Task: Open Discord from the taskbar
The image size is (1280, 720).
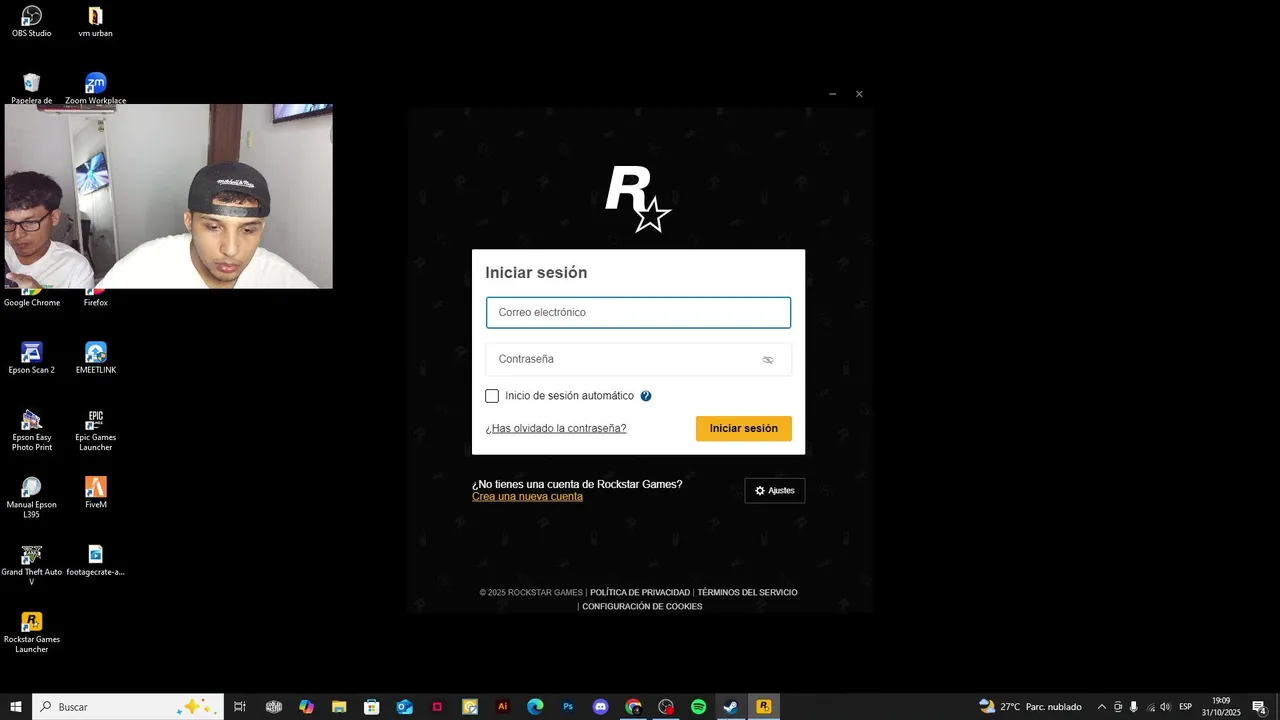Action: pos(601,707)
